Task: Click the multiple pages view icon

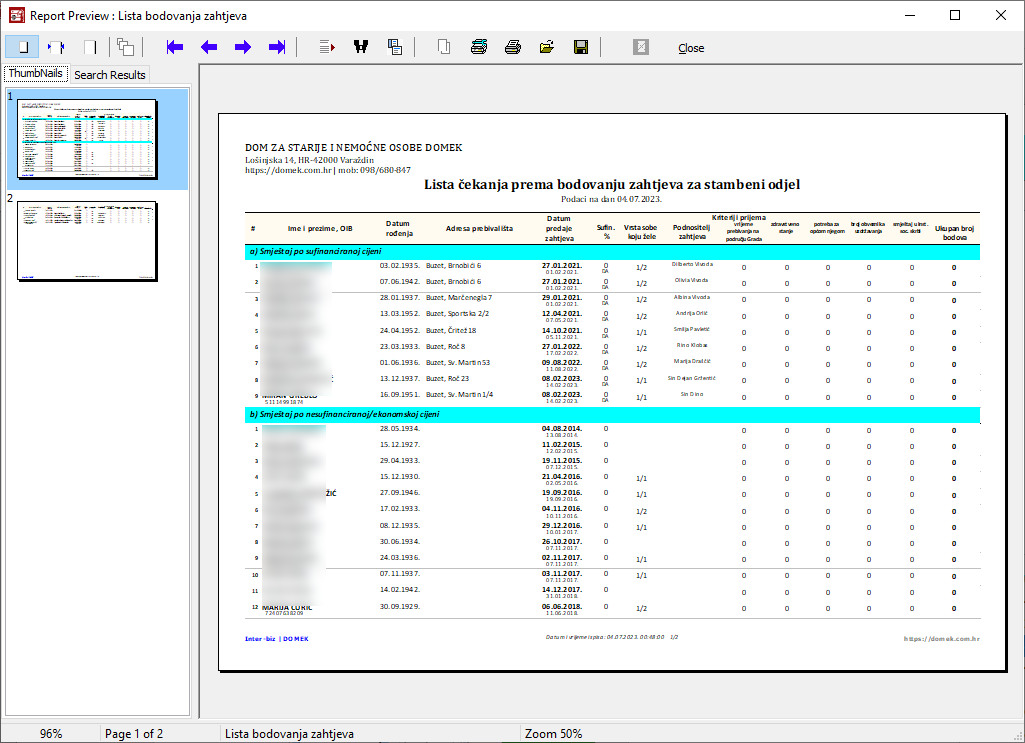Action: [125, 47]
